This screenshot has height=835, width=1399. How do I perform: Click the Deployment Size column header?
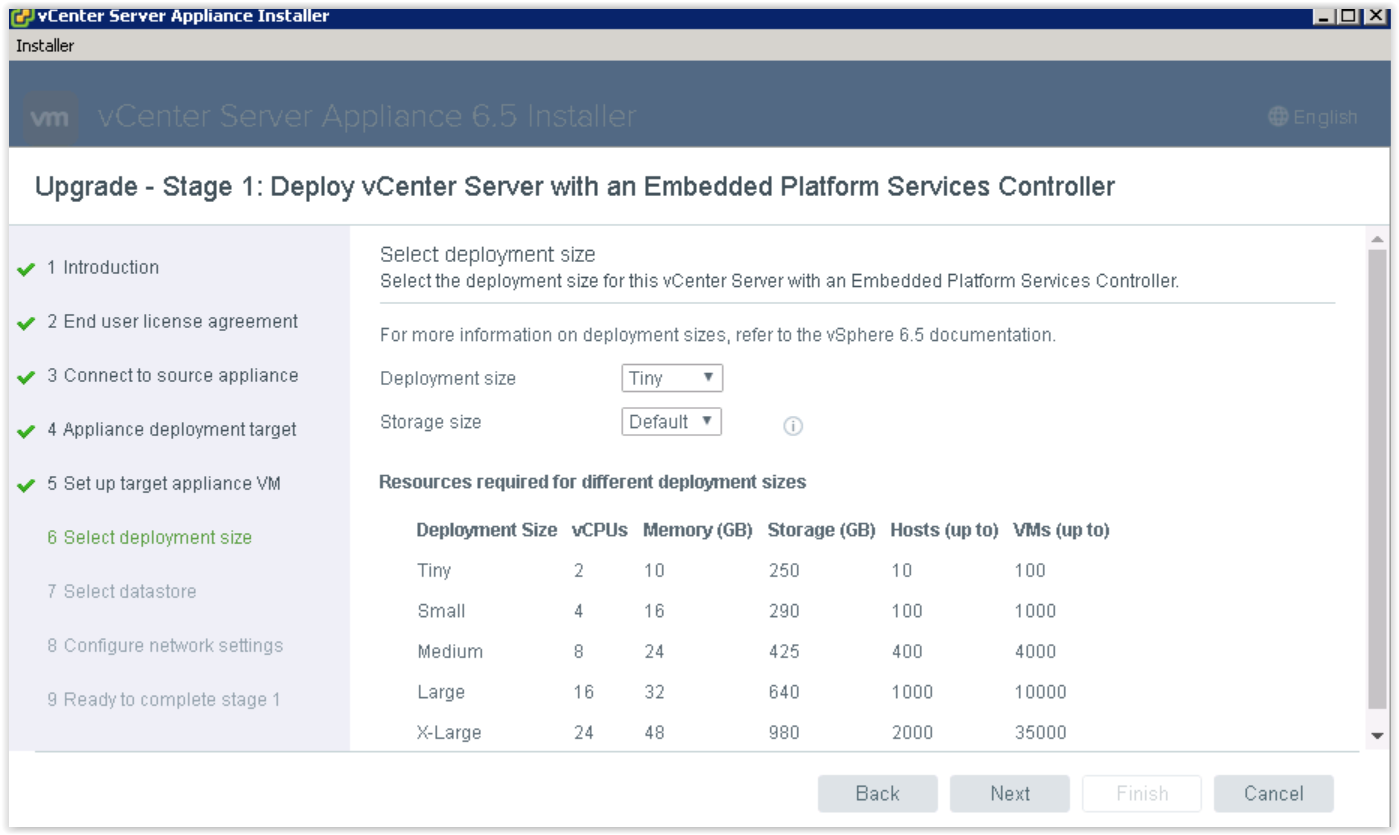(487, 530)
